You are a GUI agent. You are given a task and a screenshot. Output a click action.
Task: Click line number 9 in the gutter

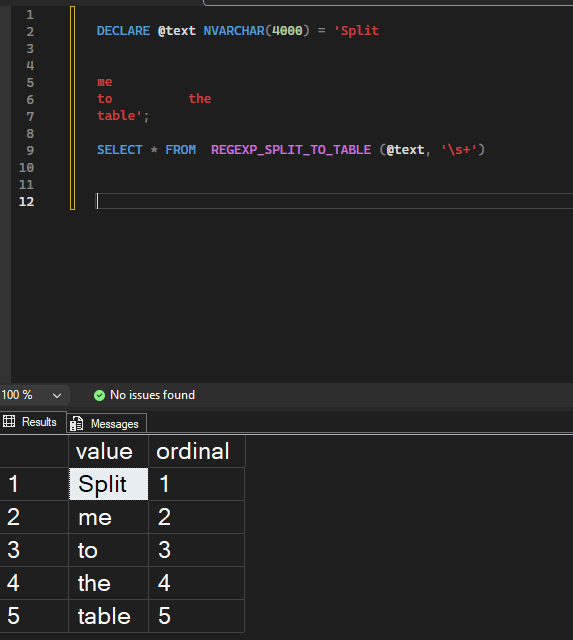30,151
